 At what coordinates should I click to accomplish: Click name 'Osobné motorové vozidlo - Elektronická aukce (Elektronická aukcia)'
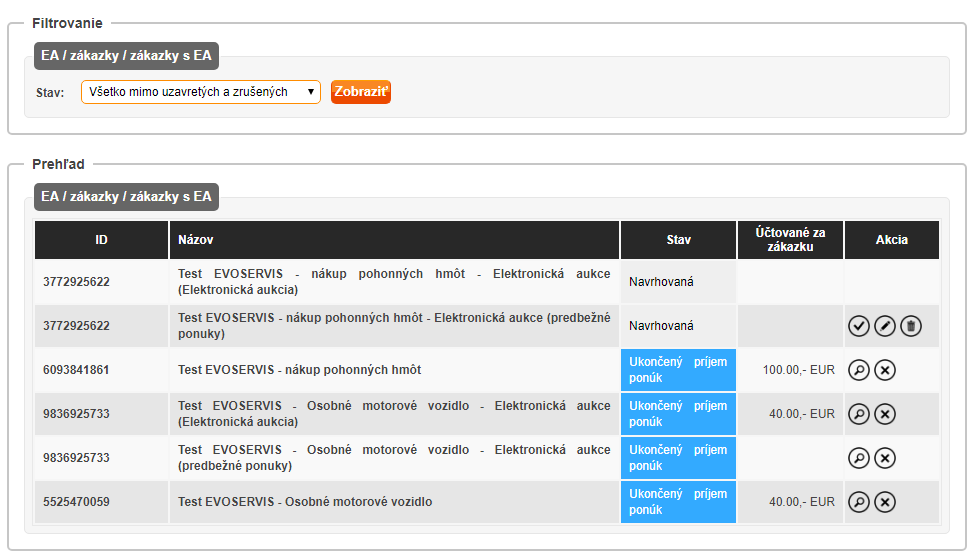coord(394,414)
